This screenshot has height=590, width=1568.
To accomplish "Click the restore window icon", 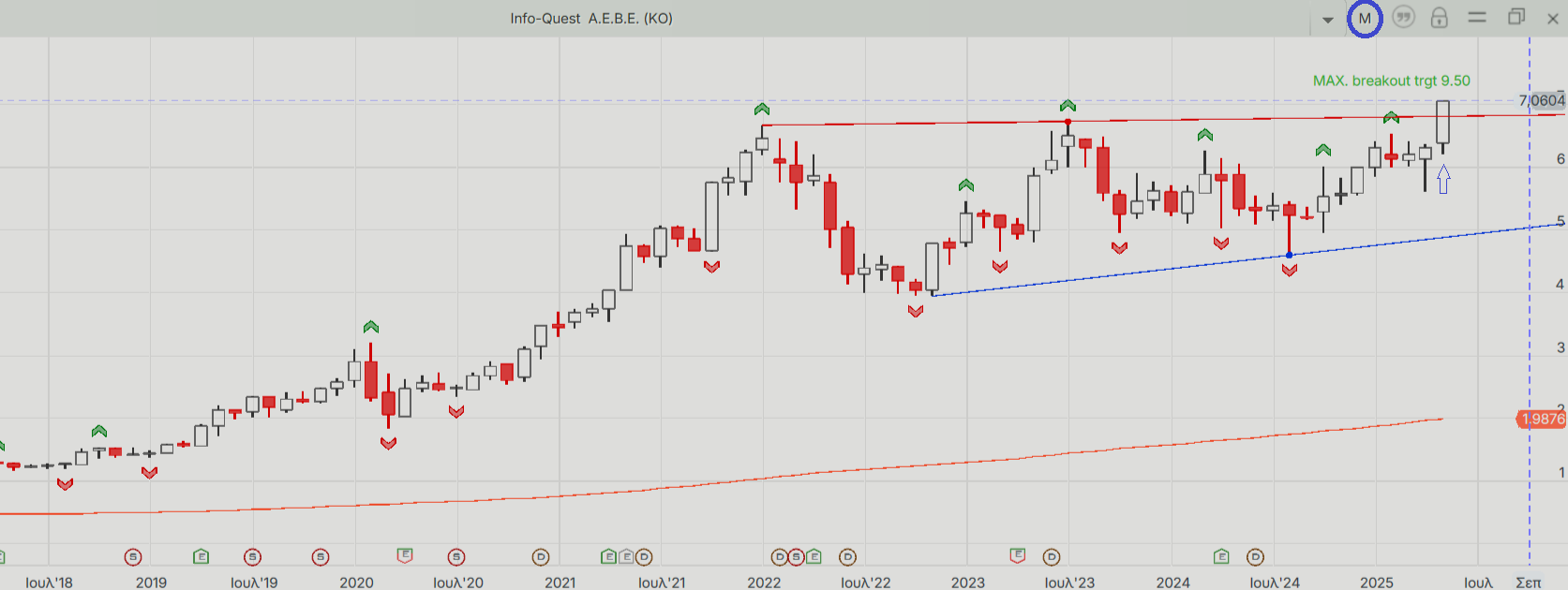I will 1516,17.
